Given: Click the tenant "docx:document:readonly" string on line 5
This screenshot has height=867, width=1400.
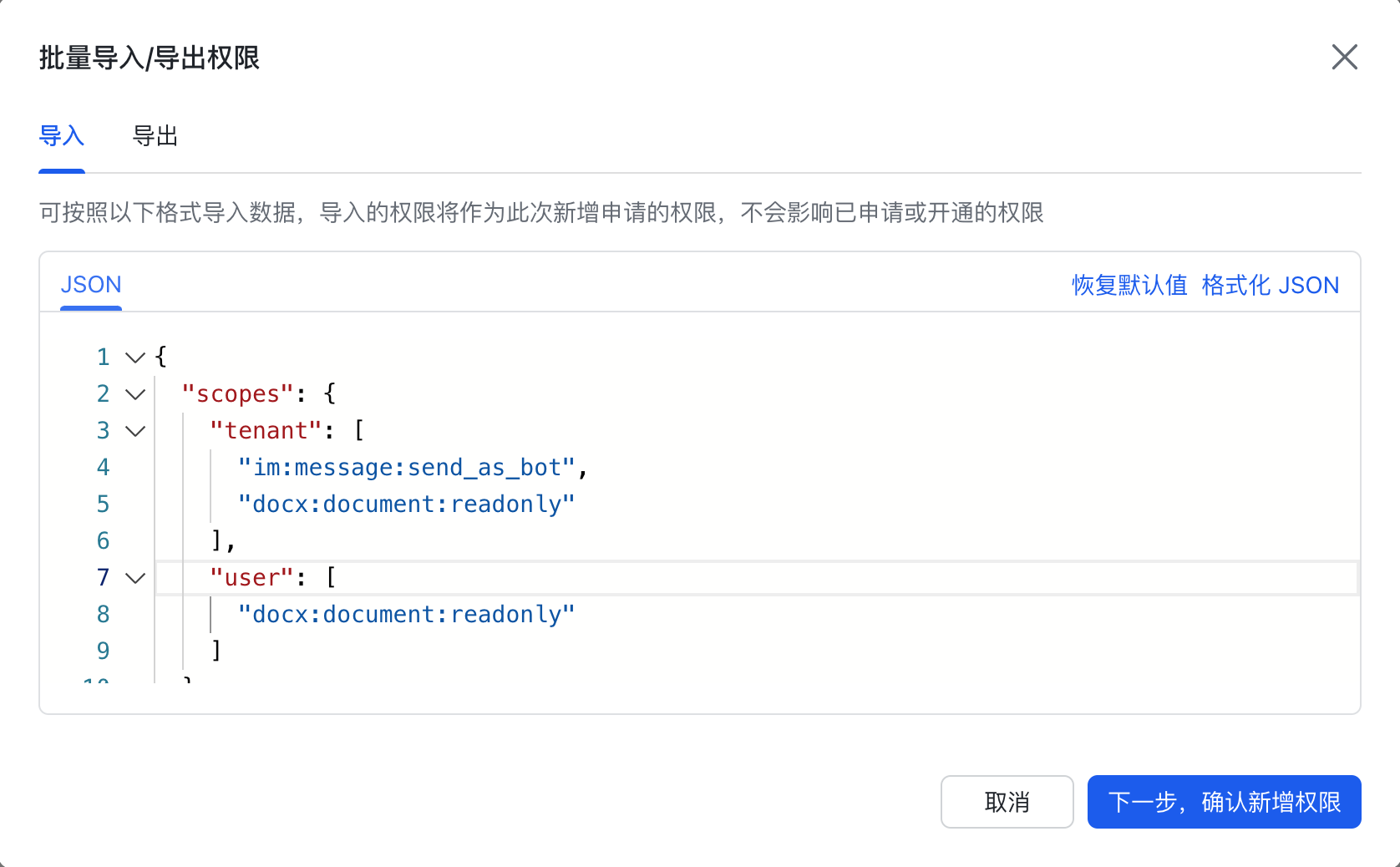Looking at the screenshot, I should pyautogui.click(x=407, y=504).
